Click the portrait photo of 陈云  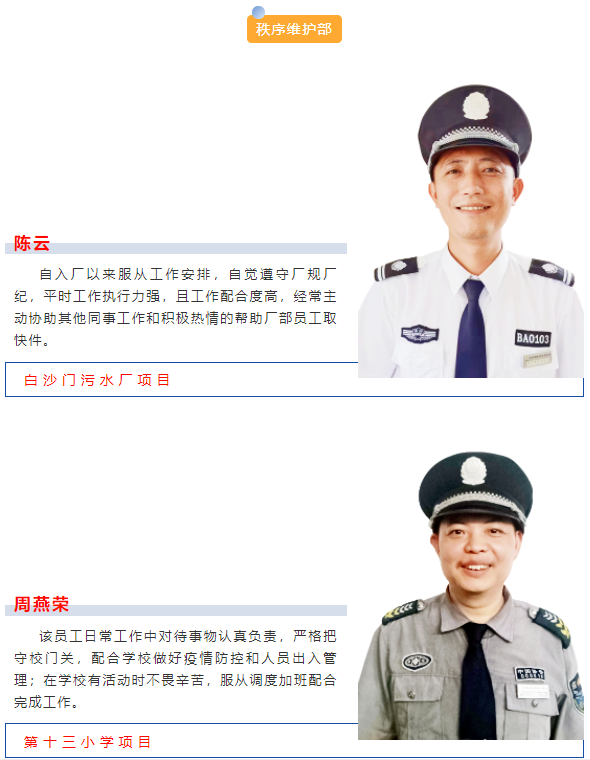pyautogui.click(x=471, y=231)
